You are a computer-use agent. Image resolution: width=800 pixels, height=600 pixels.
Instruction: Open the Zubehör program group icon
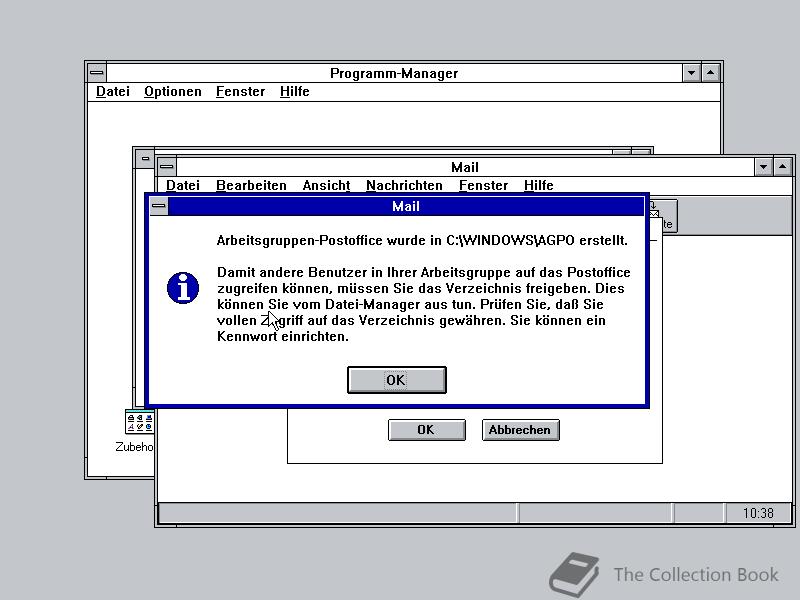139,422
